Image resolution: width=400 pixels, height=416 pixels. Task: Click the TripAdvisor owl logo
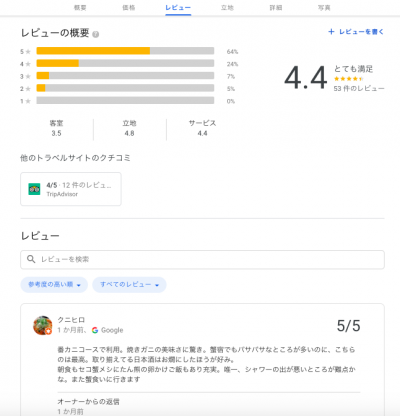(34, 189)
